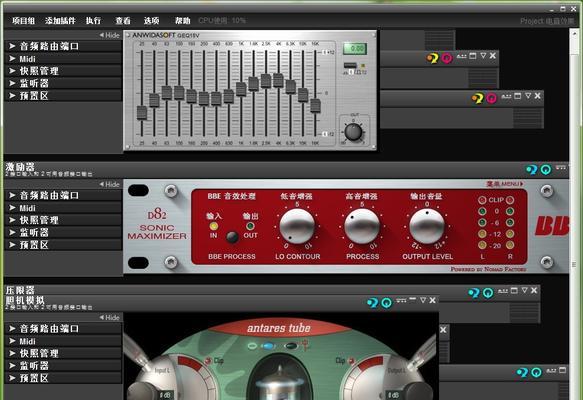Click the yellow bypass icon on the second collapsed plugin bar
Image resolution: width=583 pixels, height=400 pixels.
point(477,98)
